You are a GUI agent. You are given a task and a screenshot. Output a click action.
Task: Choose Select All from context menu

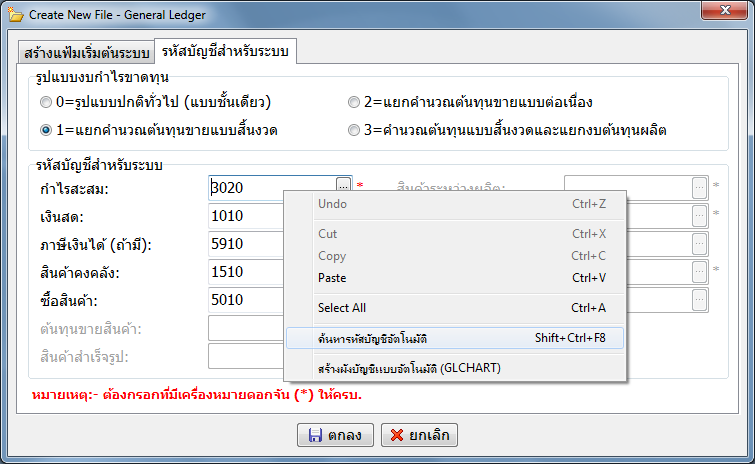tap(342, 308)
